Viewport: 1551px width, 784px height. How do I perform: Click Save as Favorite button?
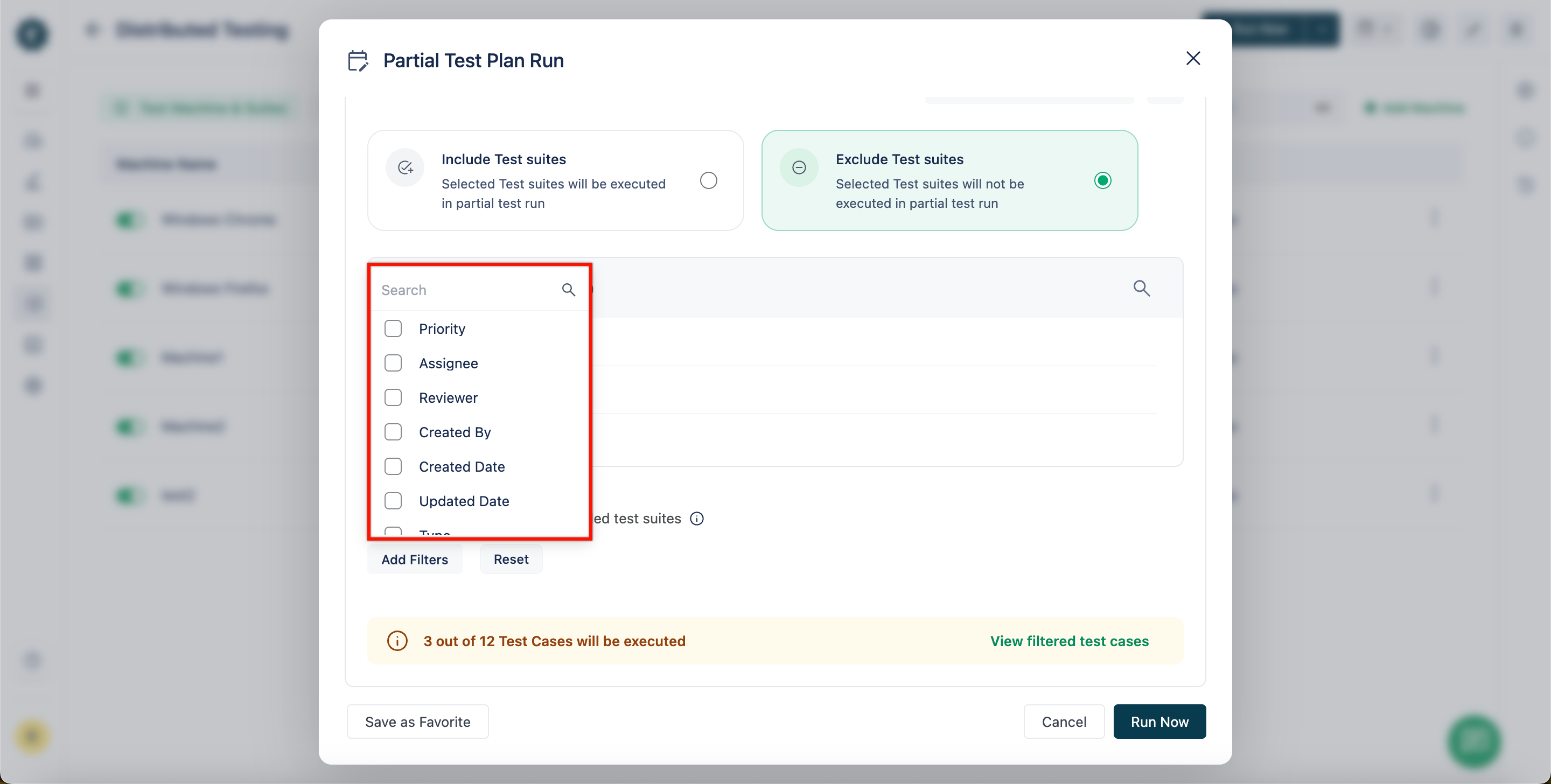[x=417, y=720]
